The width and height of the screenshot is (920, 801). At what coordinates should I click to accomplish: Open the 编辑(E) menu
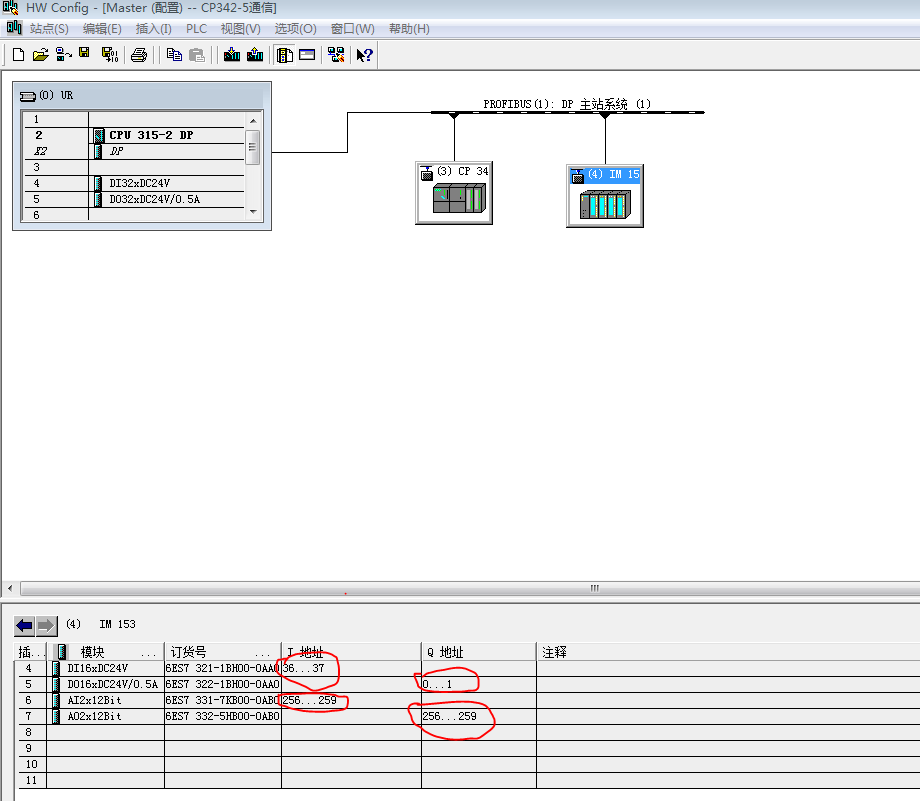coord(102,29)
